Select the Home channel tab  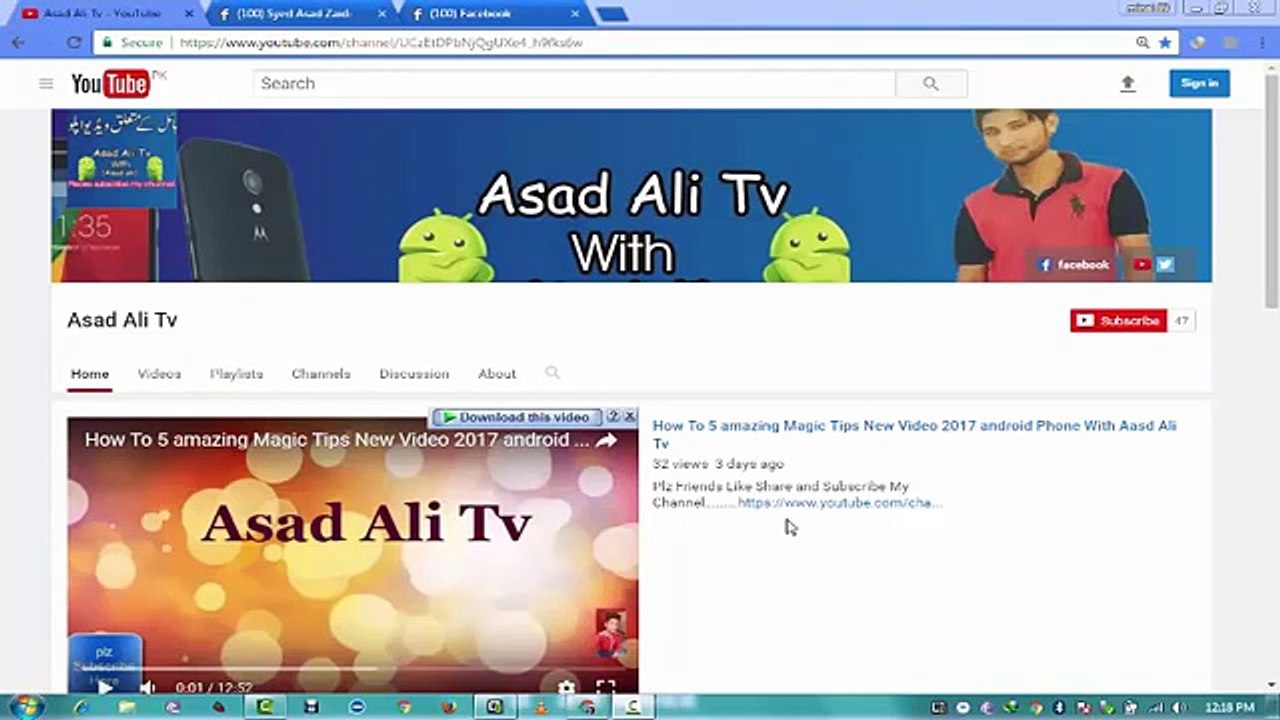89,374
